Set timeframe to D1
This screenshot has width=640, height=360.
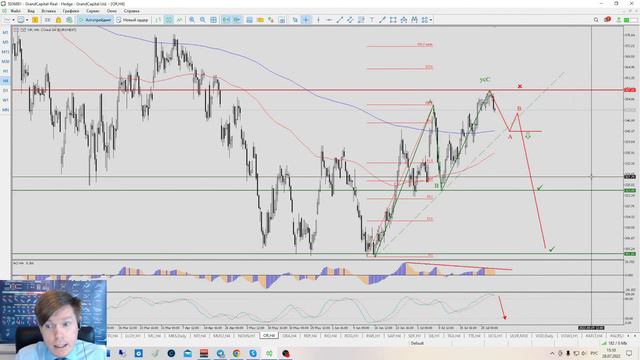(x=5, y=91)
